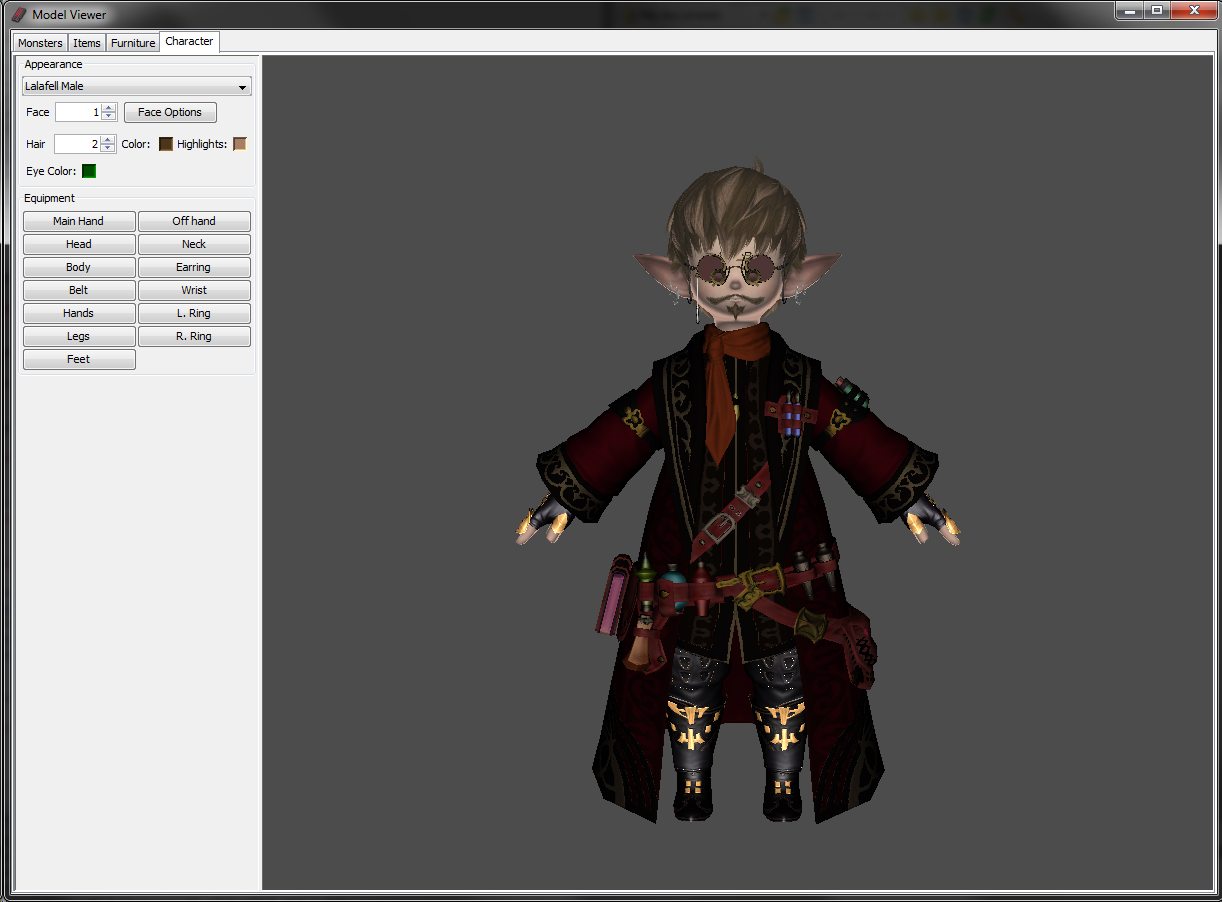Open the Earring equipment slot
The image size is (1222, 902).
click(194, 267)
